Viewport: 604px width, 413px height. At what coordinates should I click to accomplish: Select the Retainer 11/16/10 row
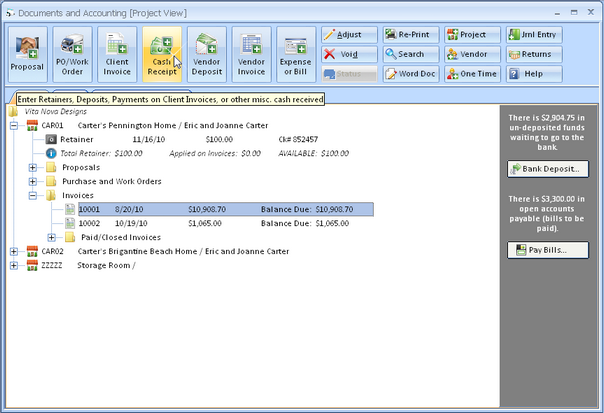[x=189, y=139]
